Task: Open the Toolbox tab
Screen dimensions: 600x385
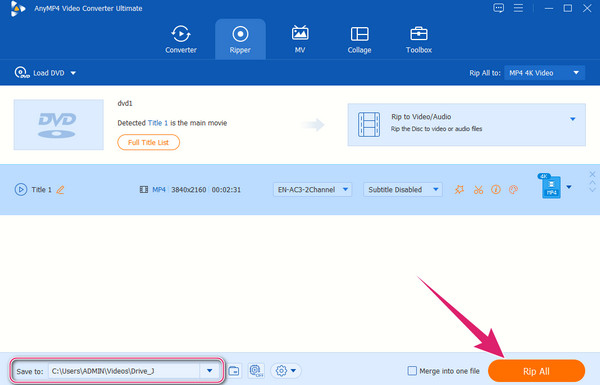Action: (x=419, y=39)
